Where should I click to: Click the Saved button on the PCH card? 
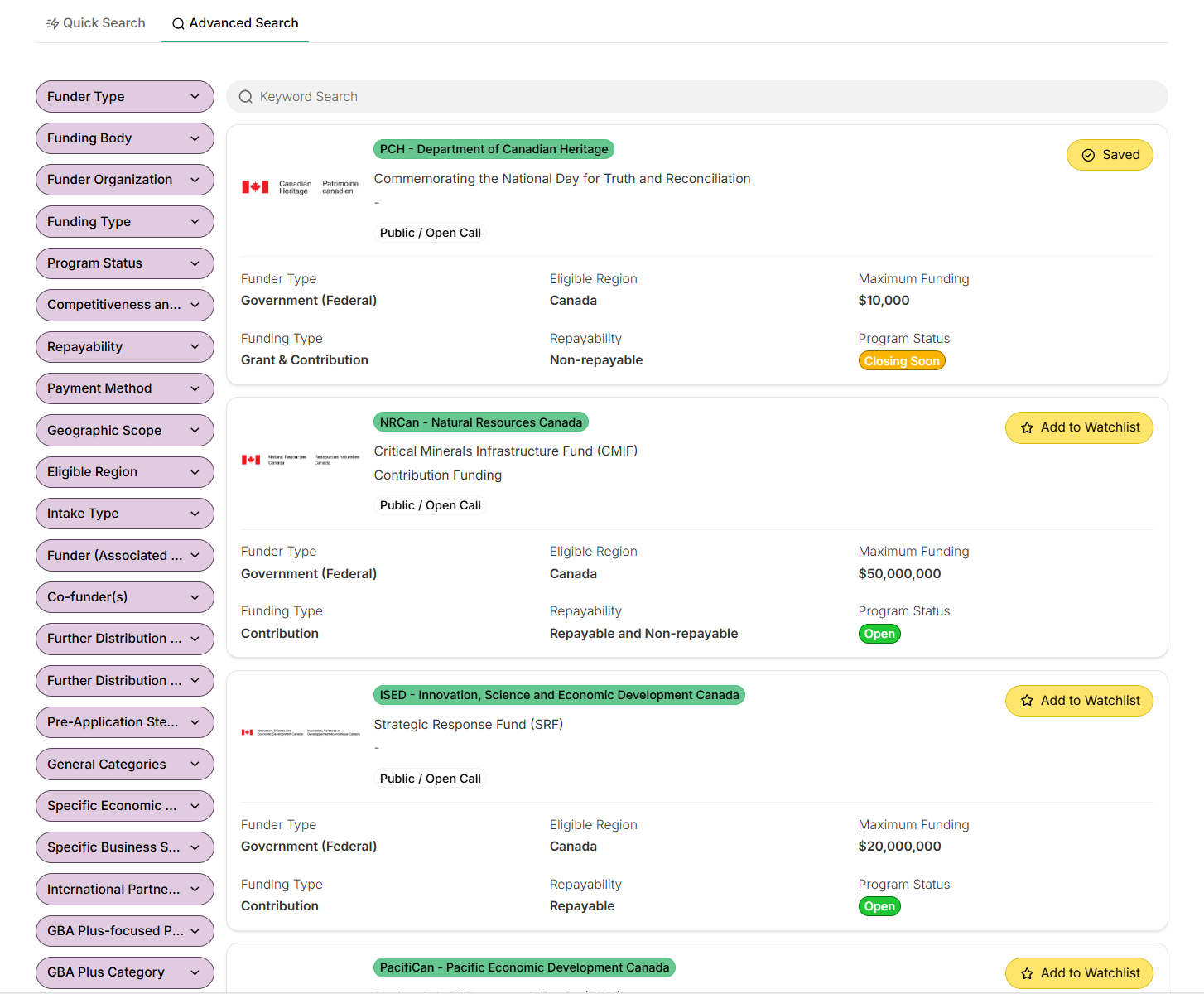point(1110,155)
